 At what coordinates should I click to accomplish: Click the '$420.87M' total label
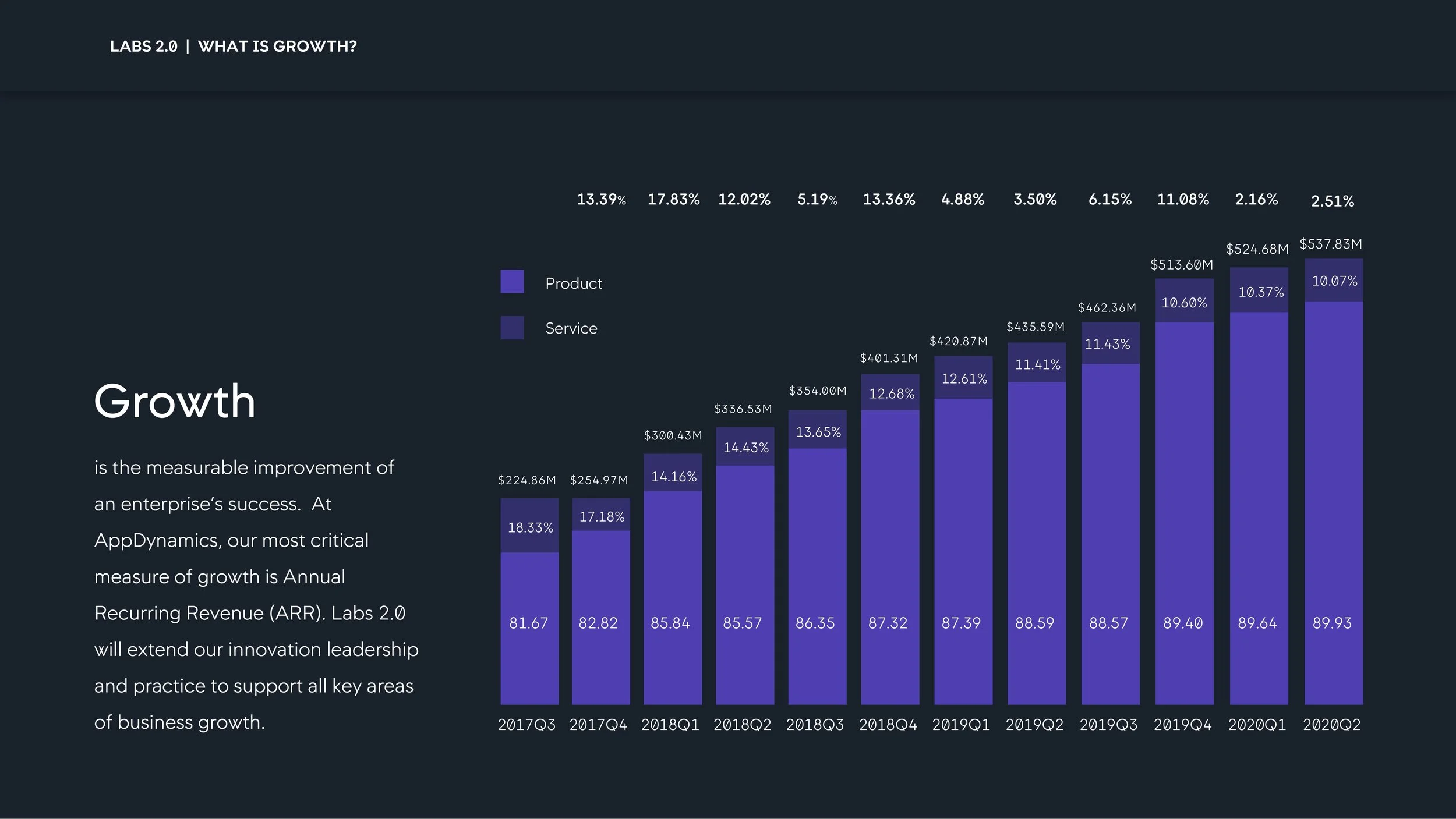[x=959, y=341]
